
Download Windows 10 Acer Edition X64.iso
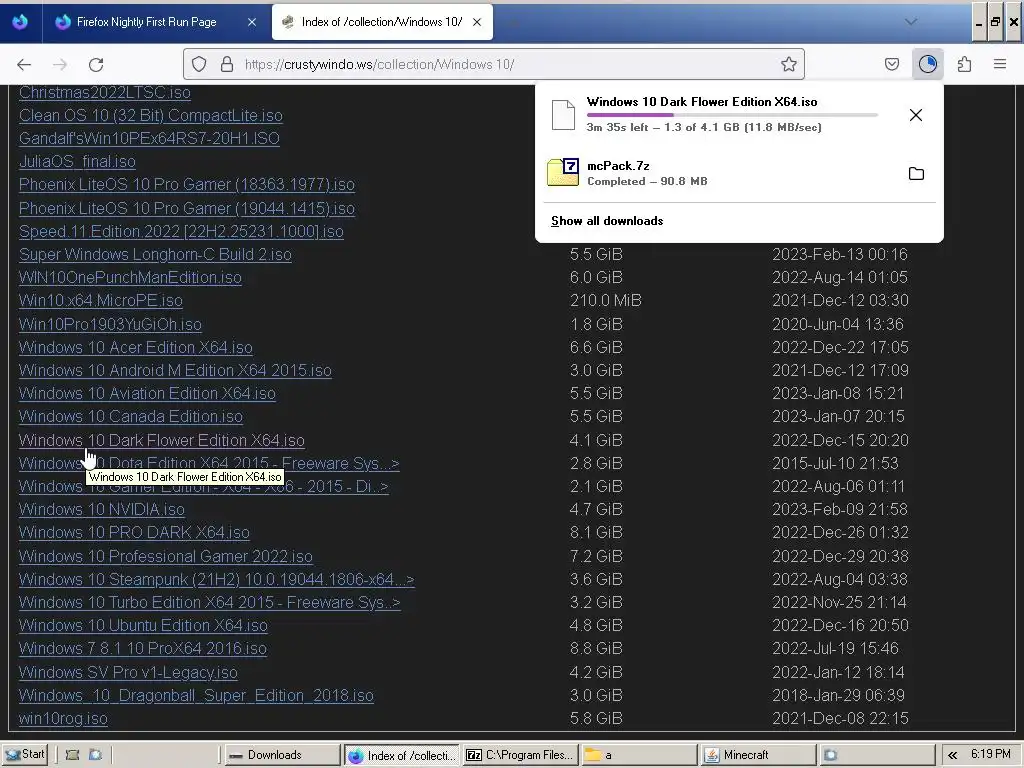click(x=136, y=347)
